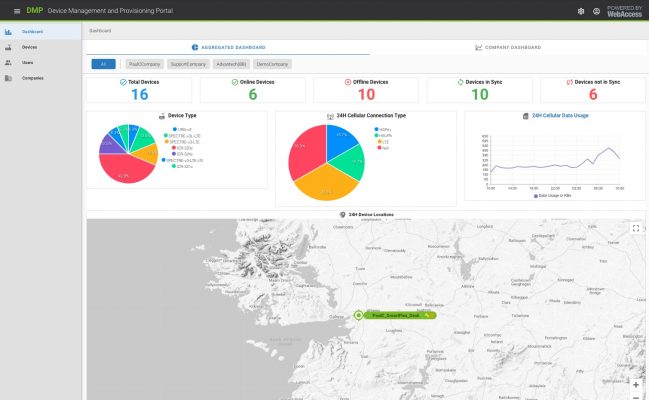This screenshot has height=400, width=649.
Task: Filter by DemoCompany
Action: (x=272, y=64)
